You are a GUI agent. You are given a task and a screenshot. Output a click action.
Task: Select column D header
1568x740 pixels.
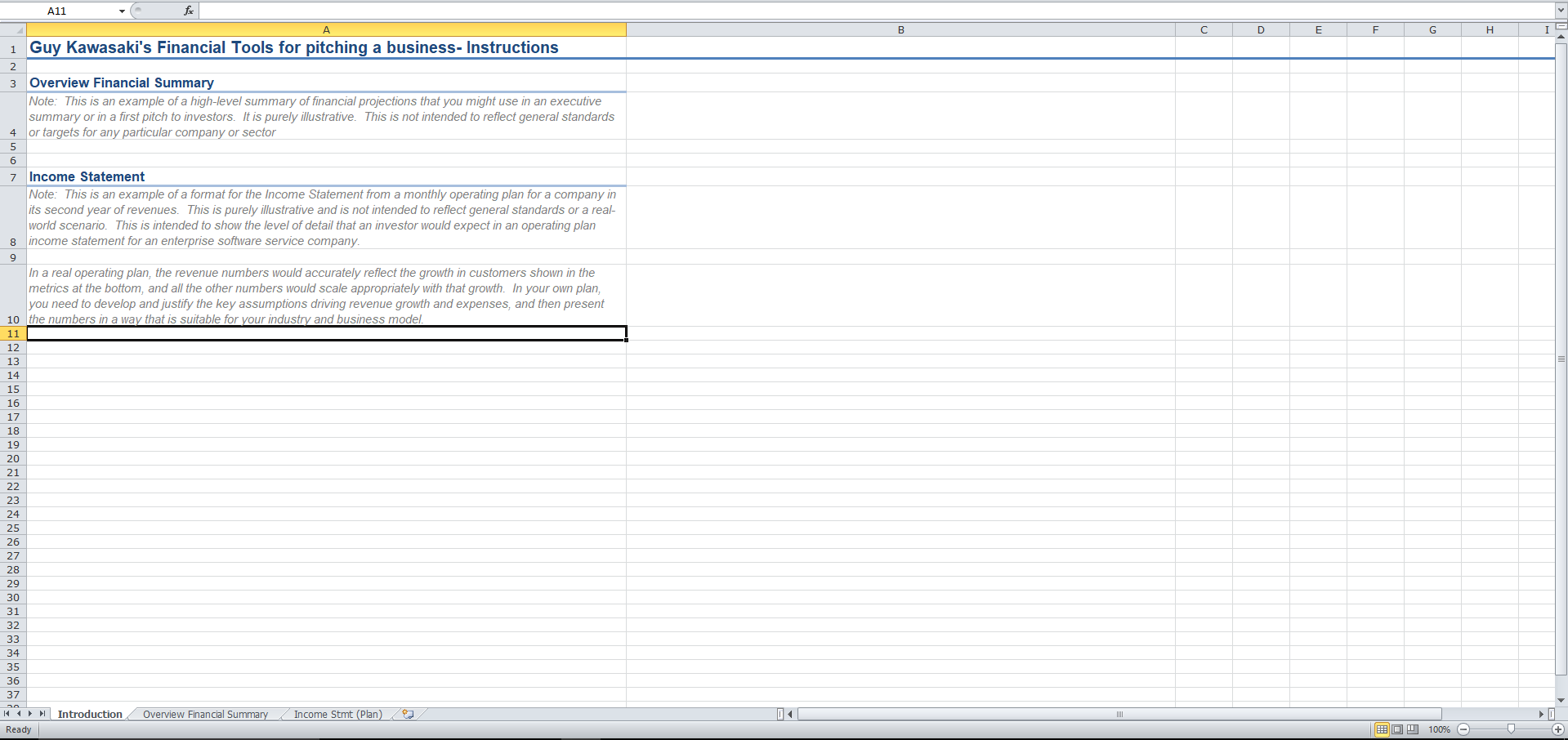(x=1261, y=30)
